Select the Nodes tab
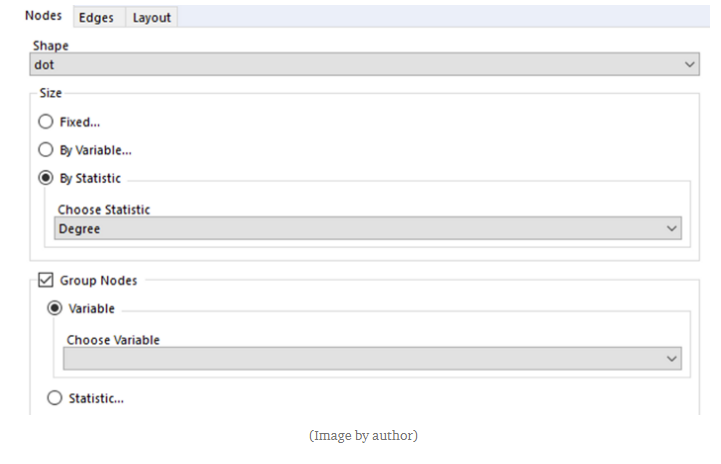Screen dimensions: 721x464 coord(44,16)
